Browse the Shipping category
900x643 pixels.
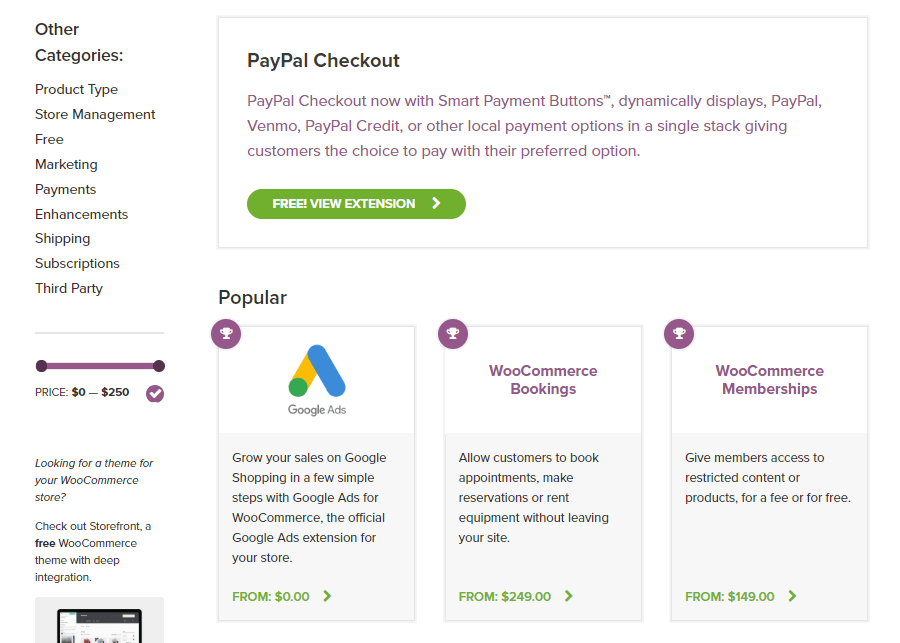62,238
